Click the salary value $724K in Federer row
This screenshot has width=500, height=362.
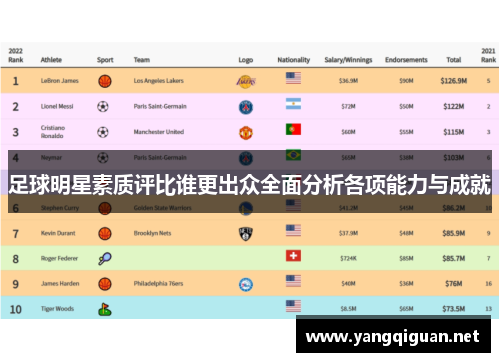348,258
